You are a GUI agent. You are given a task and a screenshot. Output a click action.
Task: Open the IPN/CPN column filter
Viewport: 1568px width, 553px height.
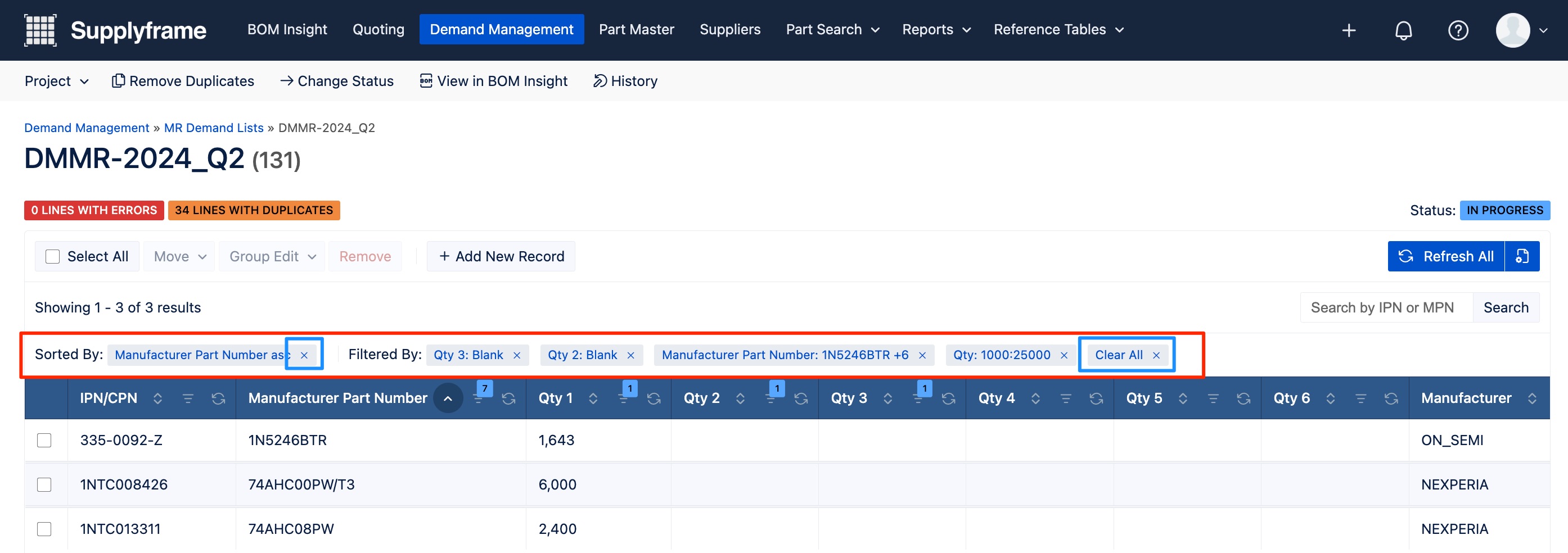tap(188, 398)
